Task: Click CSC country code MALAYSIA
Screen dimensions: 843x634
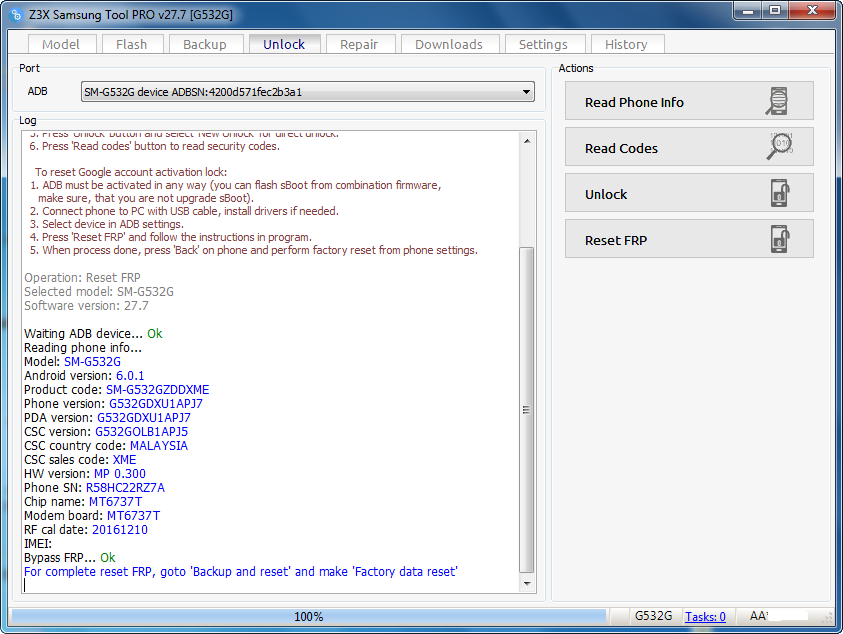Action: [x=159, y=446]
